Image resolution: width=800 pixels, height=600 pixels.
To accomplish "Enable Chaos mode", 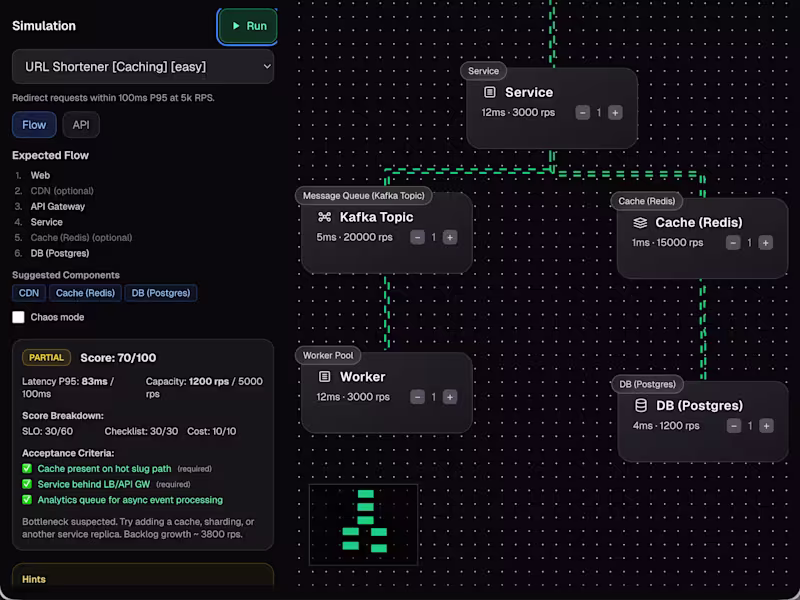I will tap(16, 317).
